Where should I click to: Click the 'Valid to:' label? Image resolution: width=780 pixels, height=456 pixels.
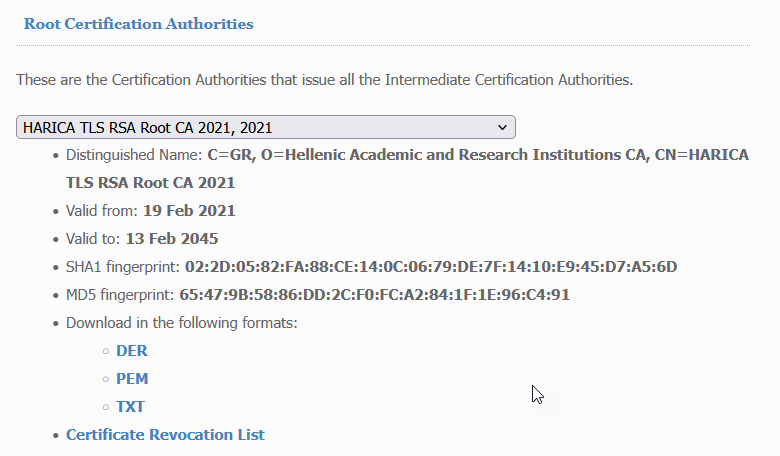(x=93, y=239)
